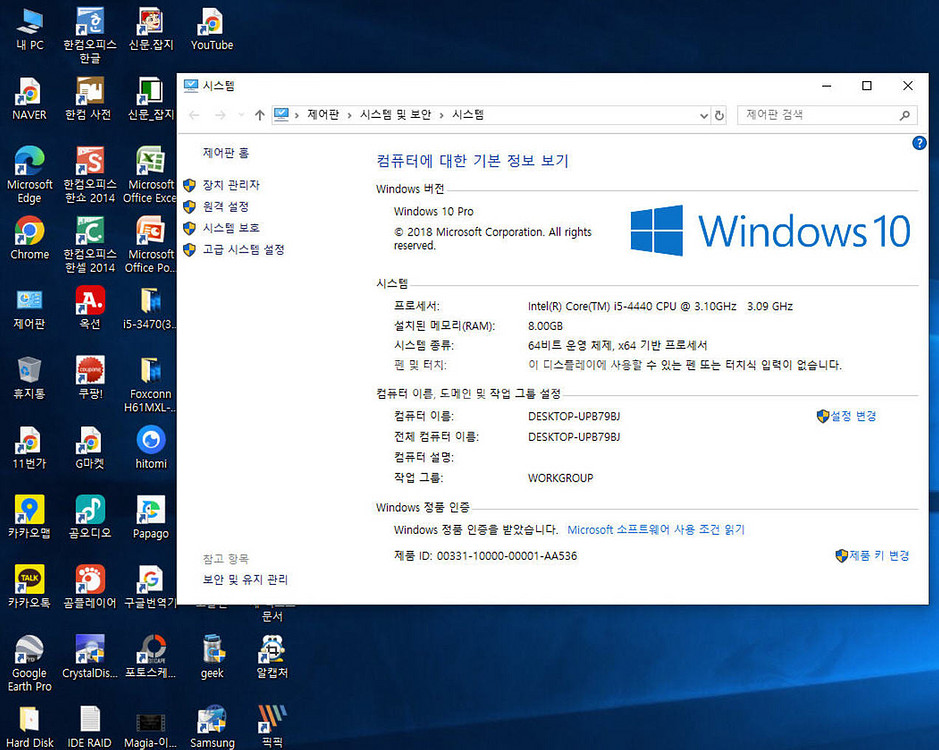Expand the chevron after 제어판 breadcrumb
Viewport: 939px width, 750px height.
pyautogui.click(x=350, y=115)
